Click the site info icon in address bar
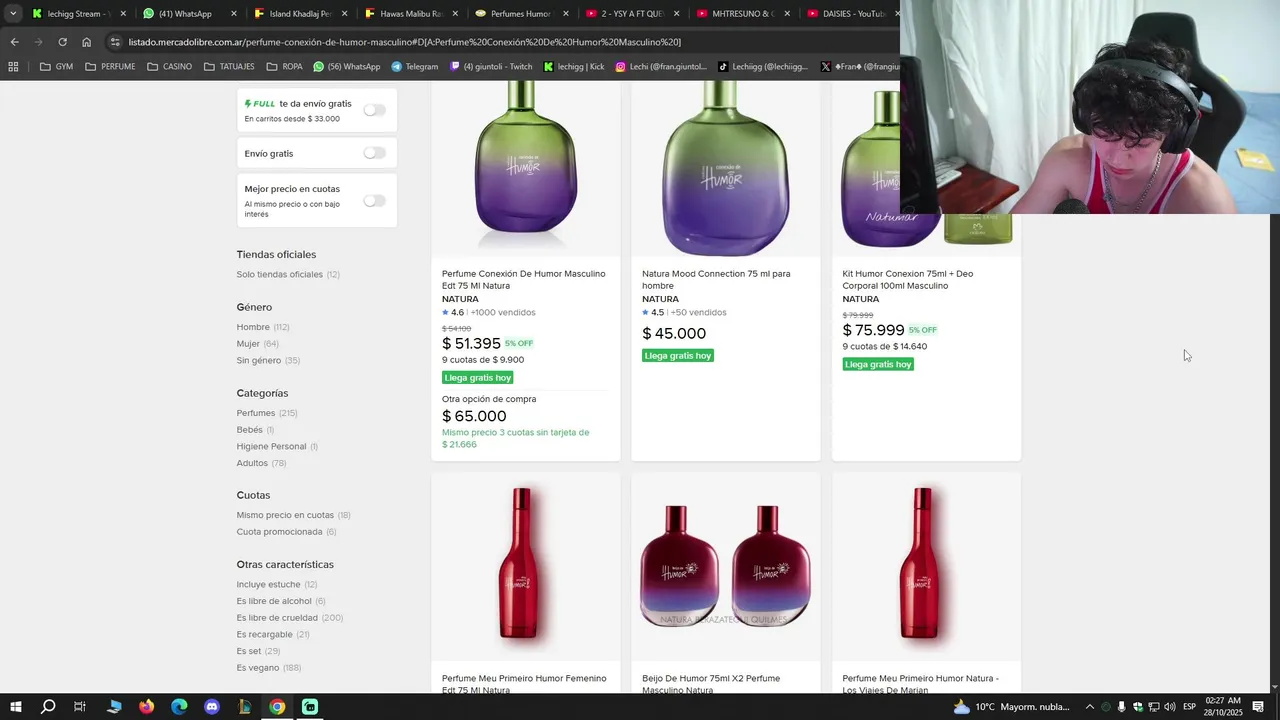The height and width of the screenshot is (720, 1280). pos(115,42)
